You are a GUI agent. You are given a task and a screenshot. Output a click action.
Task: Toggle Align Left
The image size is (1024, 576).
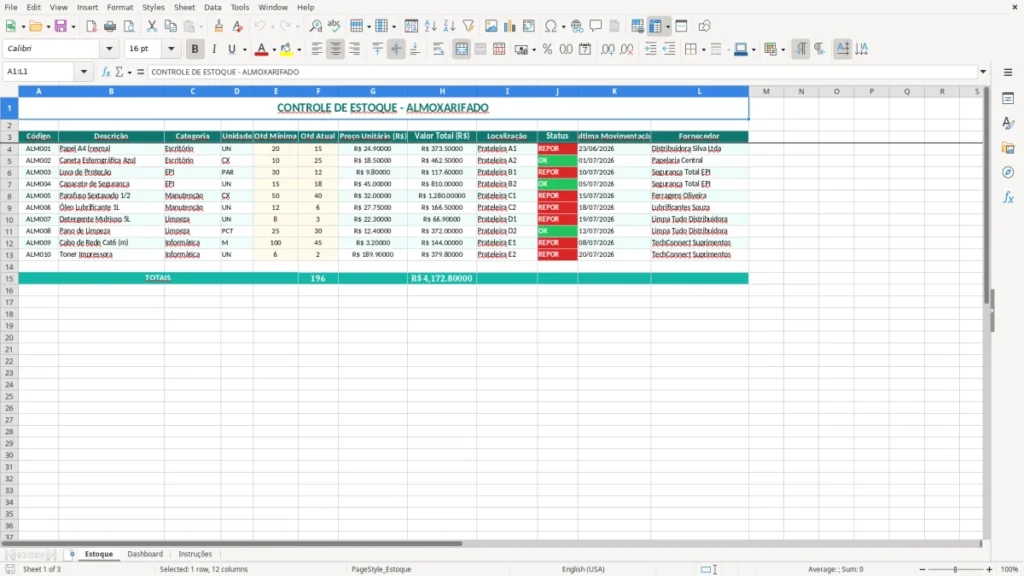(x=317, y=49)
